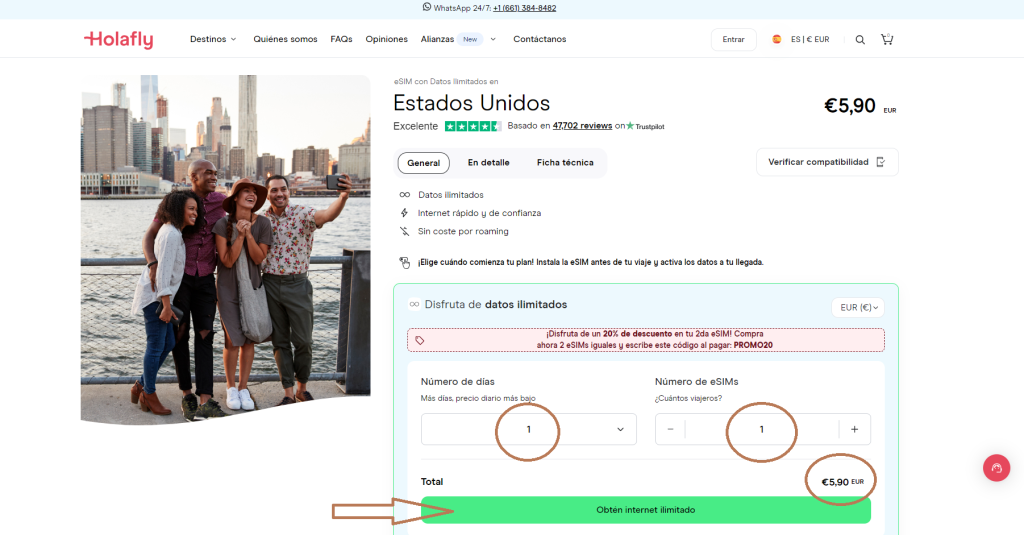Switch to the Ficha técnica tab
This screenshot has width=1024, height=535.
[x=564, y=163]
